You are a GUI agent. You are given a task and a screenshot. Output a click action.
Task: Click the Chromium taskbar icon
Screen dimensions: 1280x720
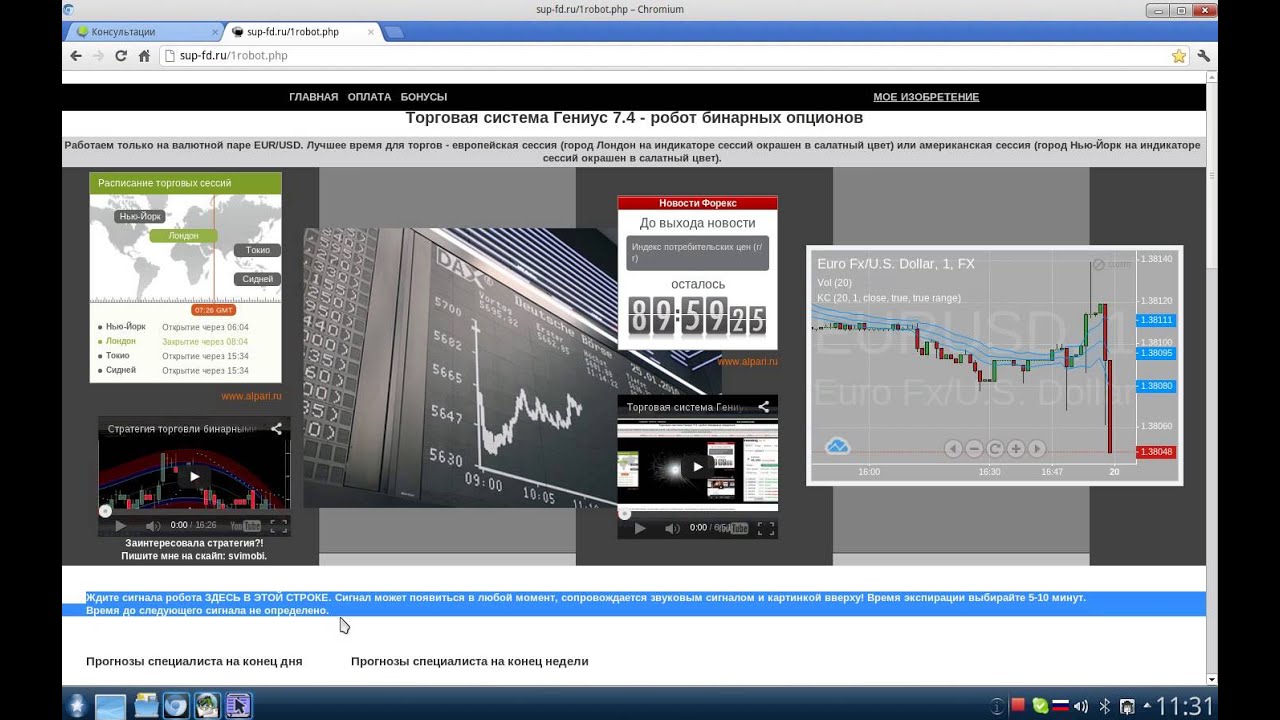[x=176, y=706]
